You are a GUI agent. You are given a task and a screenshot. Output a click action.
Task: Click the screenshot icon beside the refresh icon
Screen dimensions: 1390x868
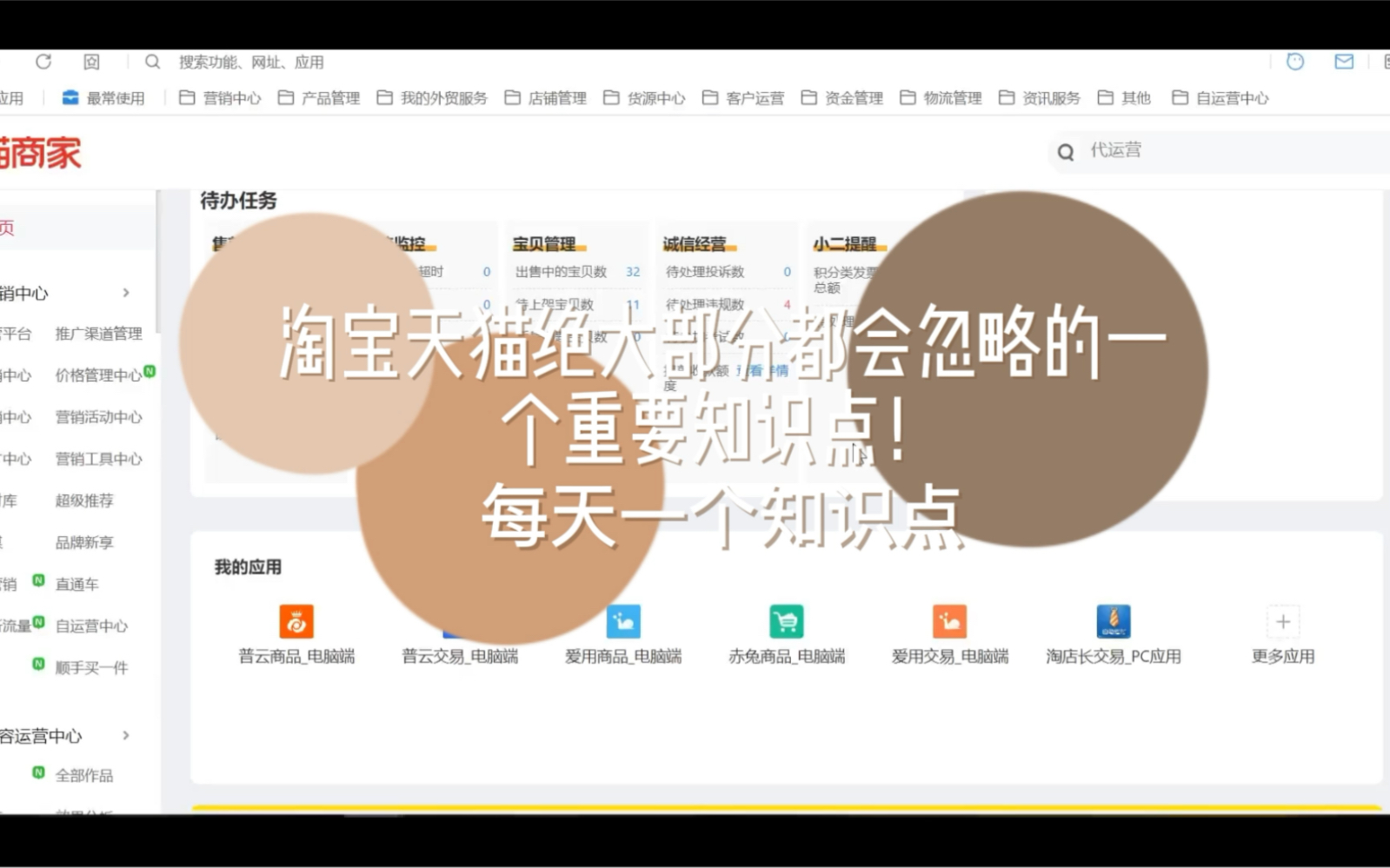pyautogui.click(x=91, y=62)
